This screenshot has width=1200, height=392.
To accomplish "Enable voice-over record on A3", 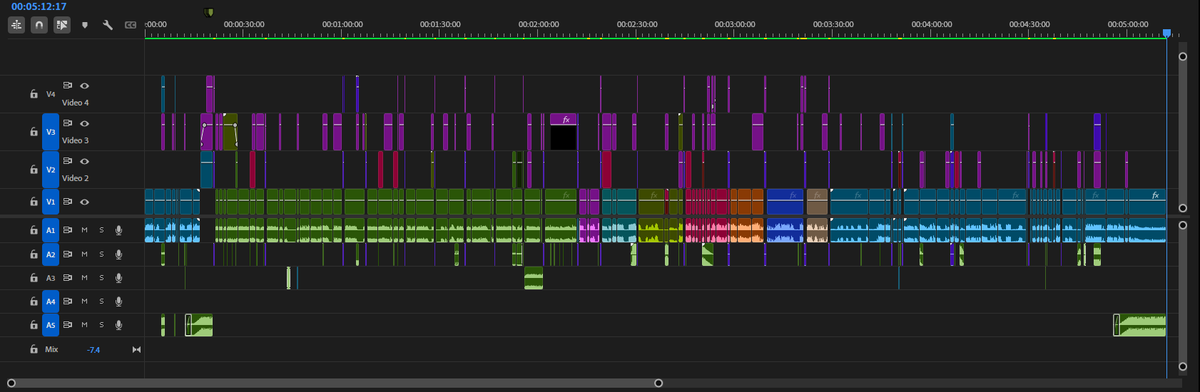I will point(118,278).
